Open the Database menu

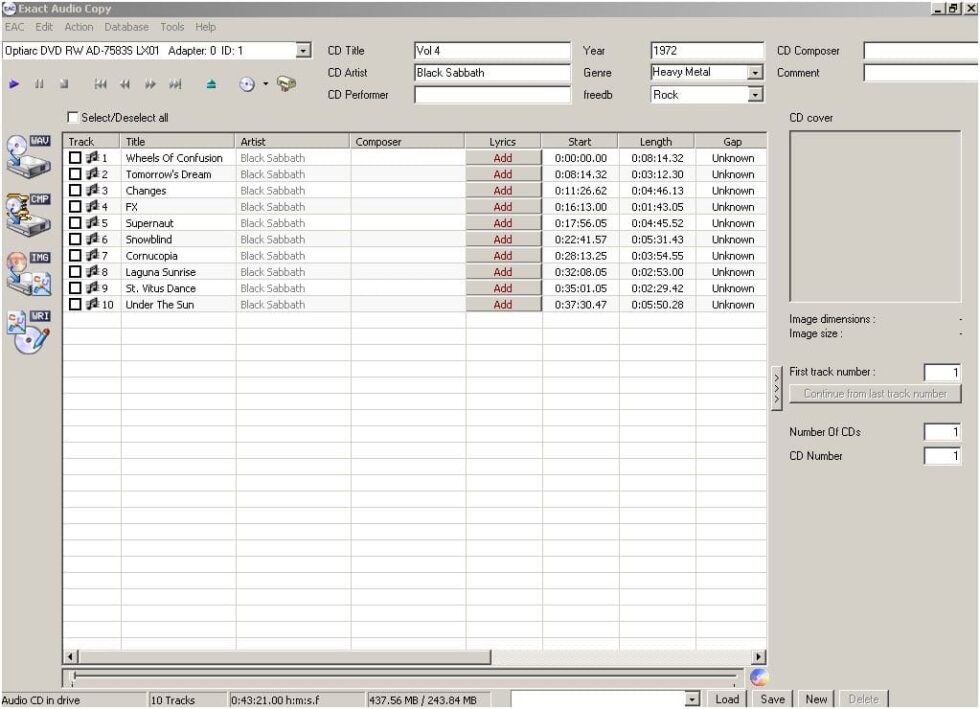point(126,27)
